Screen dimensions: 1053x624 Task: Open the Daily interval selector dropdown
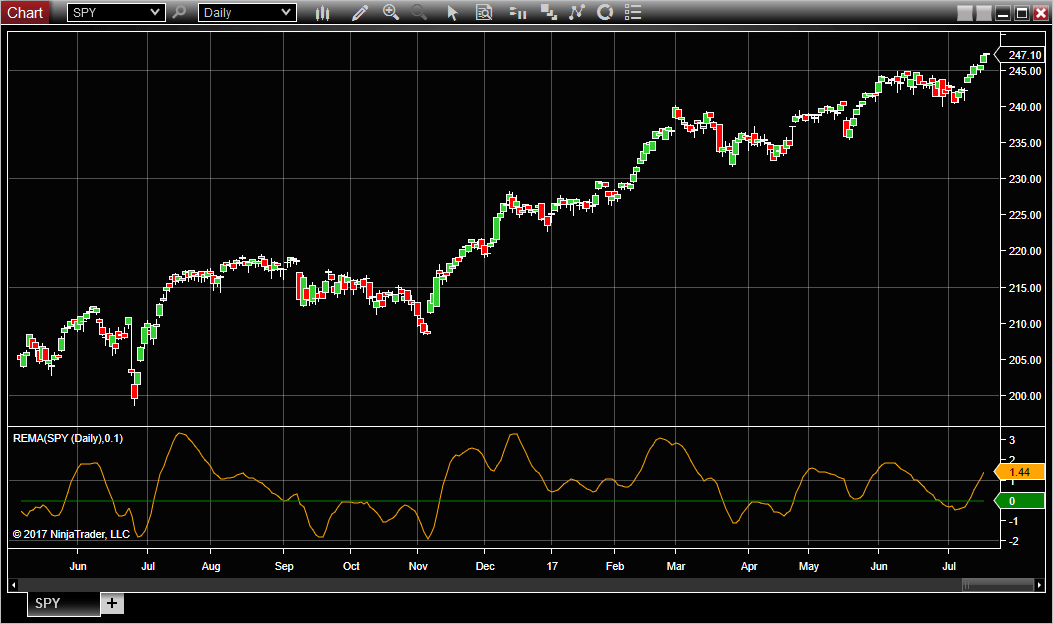pyautogui.click(x=247, y=13)
